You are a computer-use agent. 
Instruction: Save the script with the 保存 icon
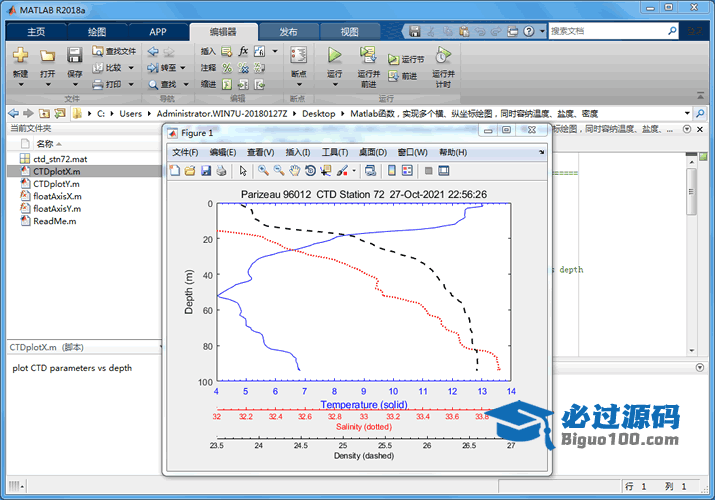pos(74,55)
